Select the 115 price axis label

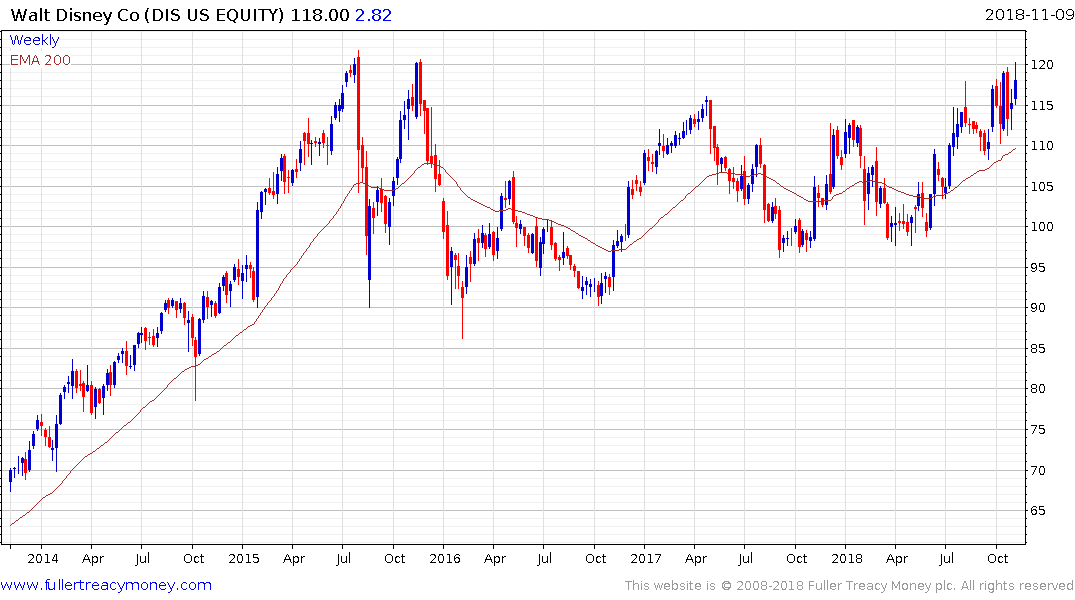[1041, 106]
